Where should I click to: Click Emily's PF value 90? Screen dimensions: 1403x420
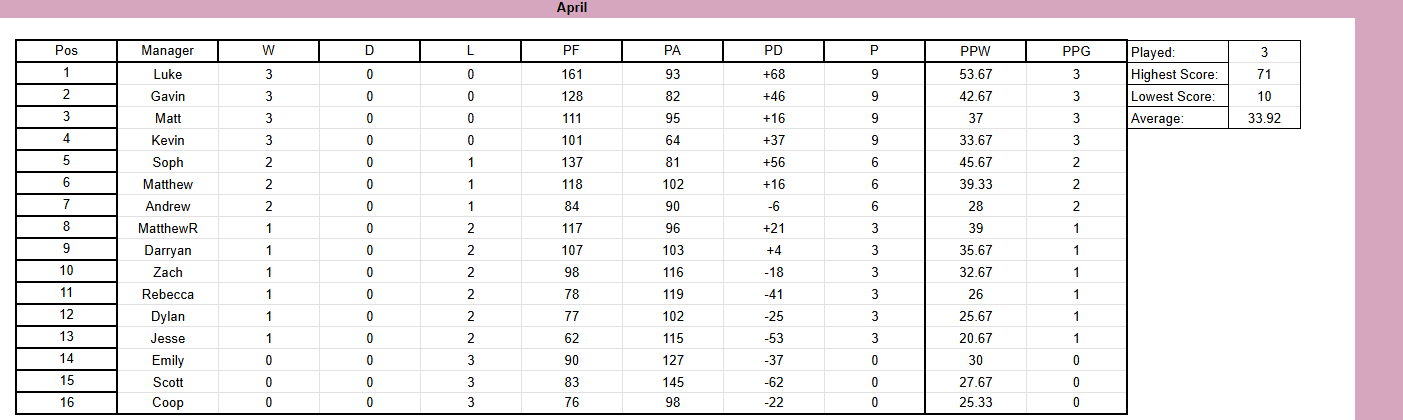point(571,360)
